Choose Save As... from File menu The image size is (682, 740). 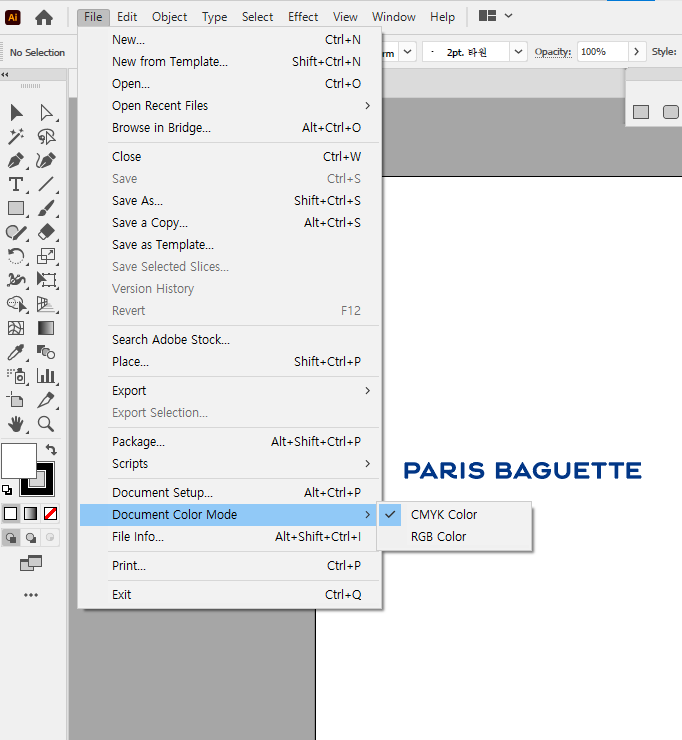pyautogui.click(x=230, y=201)
